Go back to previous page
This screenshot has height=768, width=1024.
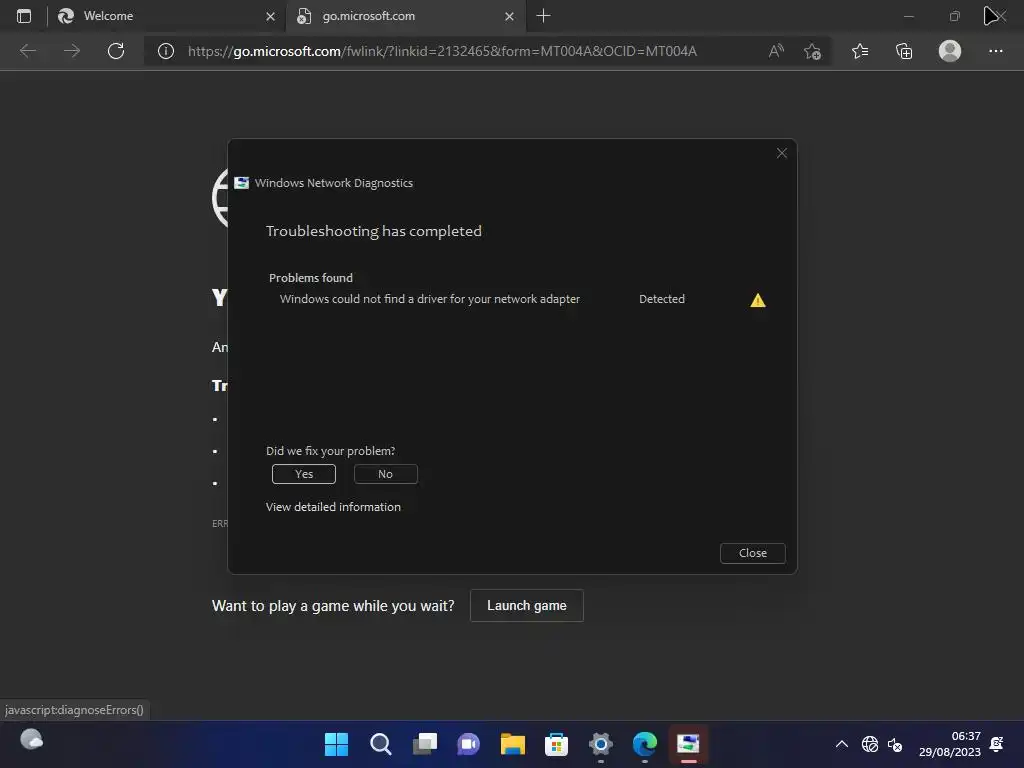(27, 51)
